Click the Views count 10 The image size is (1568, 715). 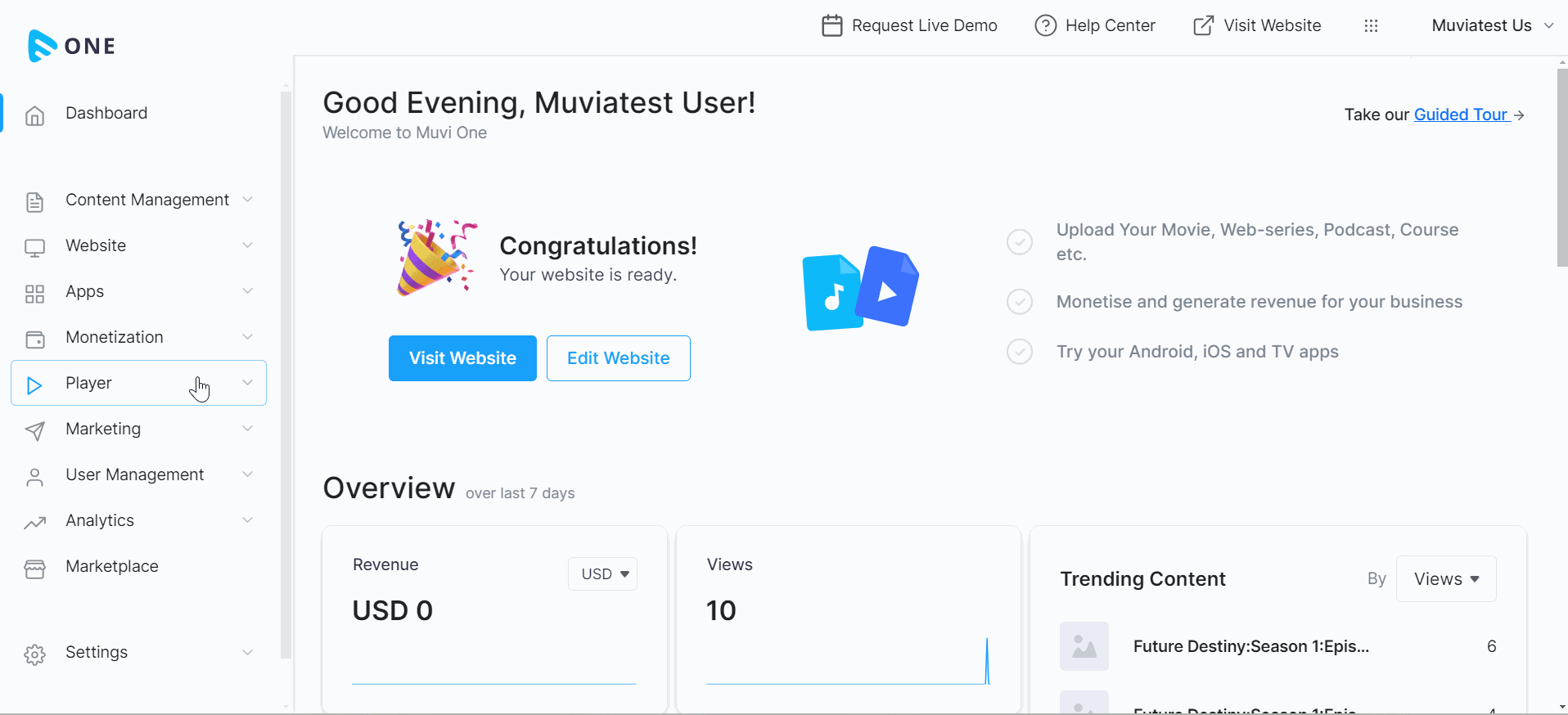721,610
